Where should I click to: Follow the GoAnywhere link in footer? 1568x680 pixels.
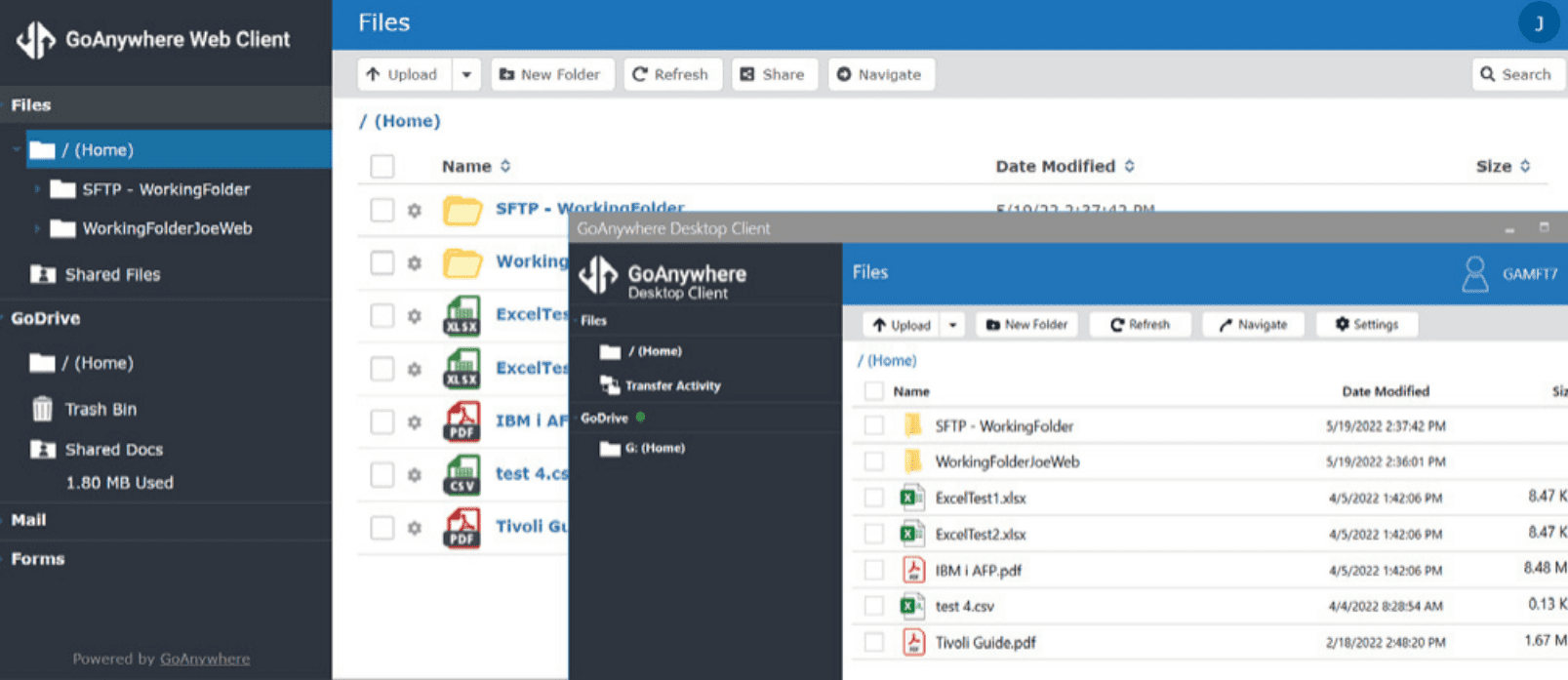(x=205, y=660)
